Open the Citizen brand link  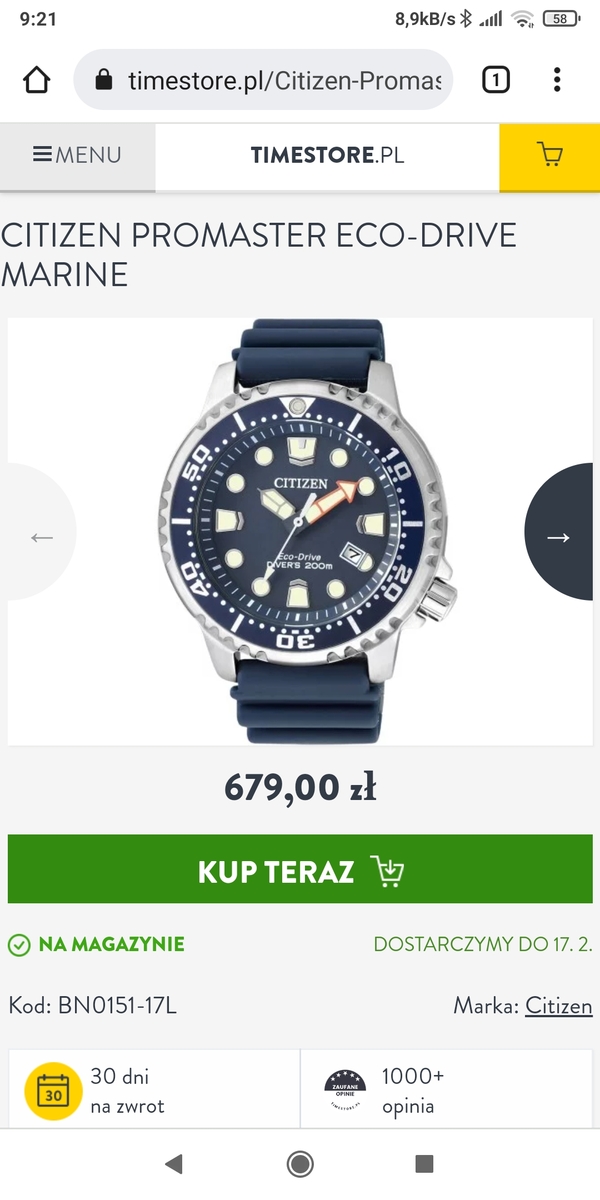coord(559,1005)
